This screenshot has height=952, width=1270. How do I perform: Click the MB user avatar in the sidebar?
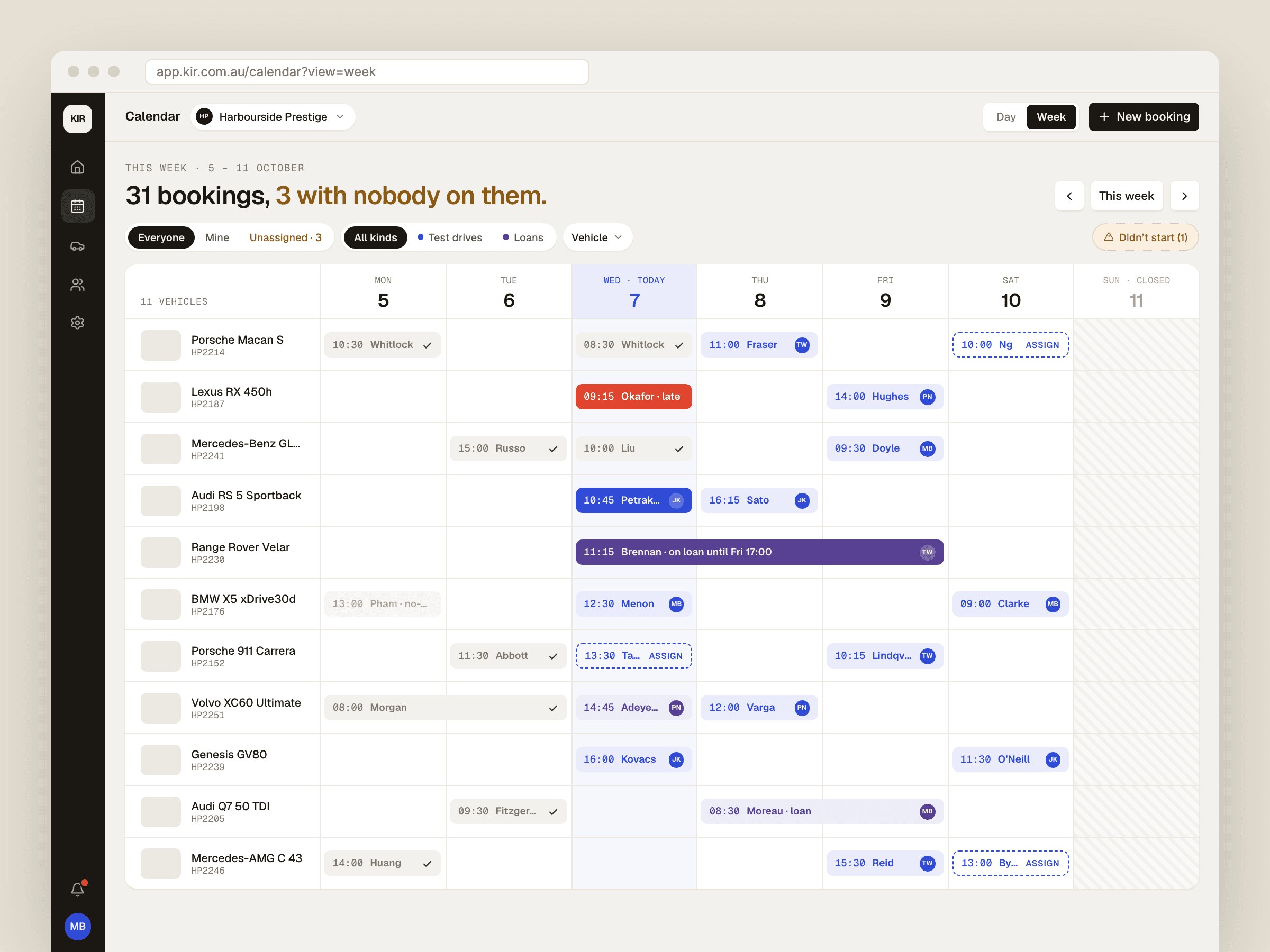pyautogui.click(x=77, y=926)
